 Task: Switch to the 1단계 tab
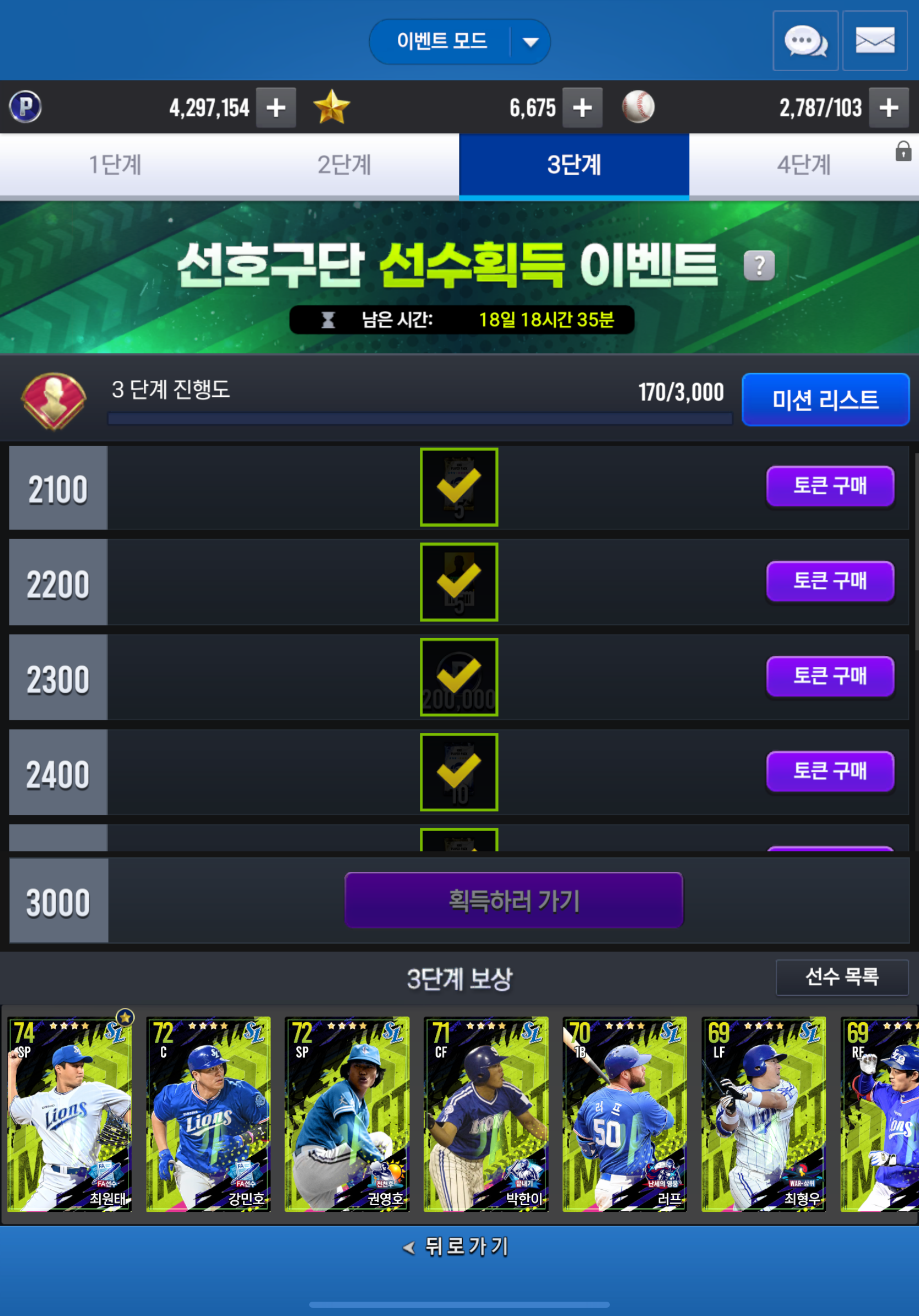click(x=115, y=165)
